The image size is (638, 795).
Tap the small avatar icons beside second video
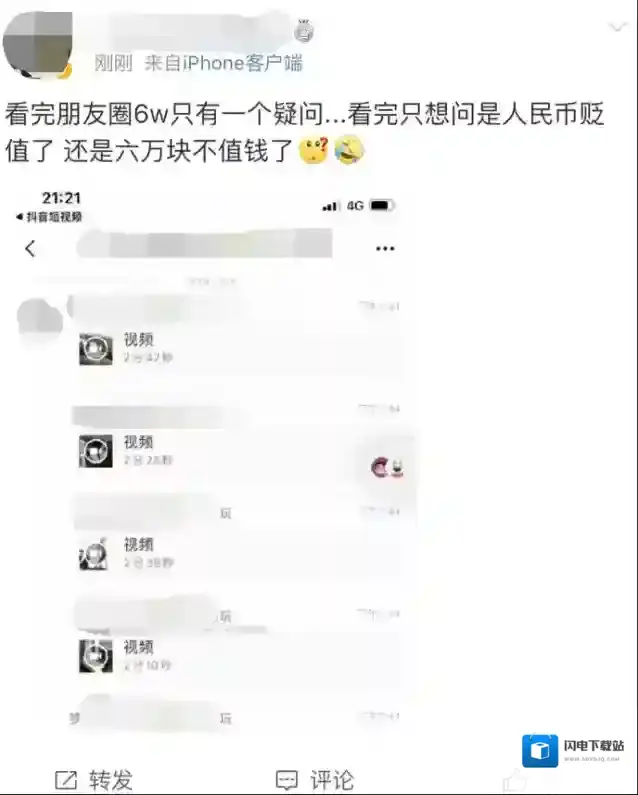click(387, 467)
